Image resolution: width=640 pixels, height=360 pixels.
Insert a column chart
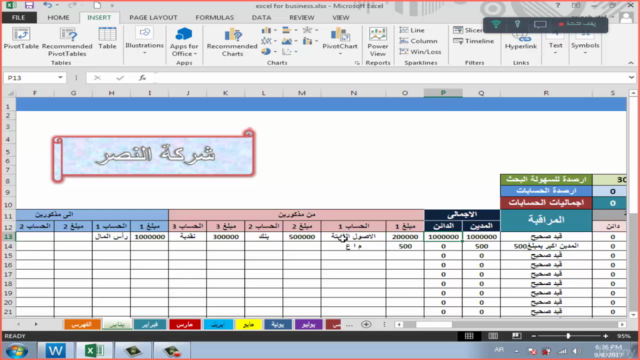269,30
